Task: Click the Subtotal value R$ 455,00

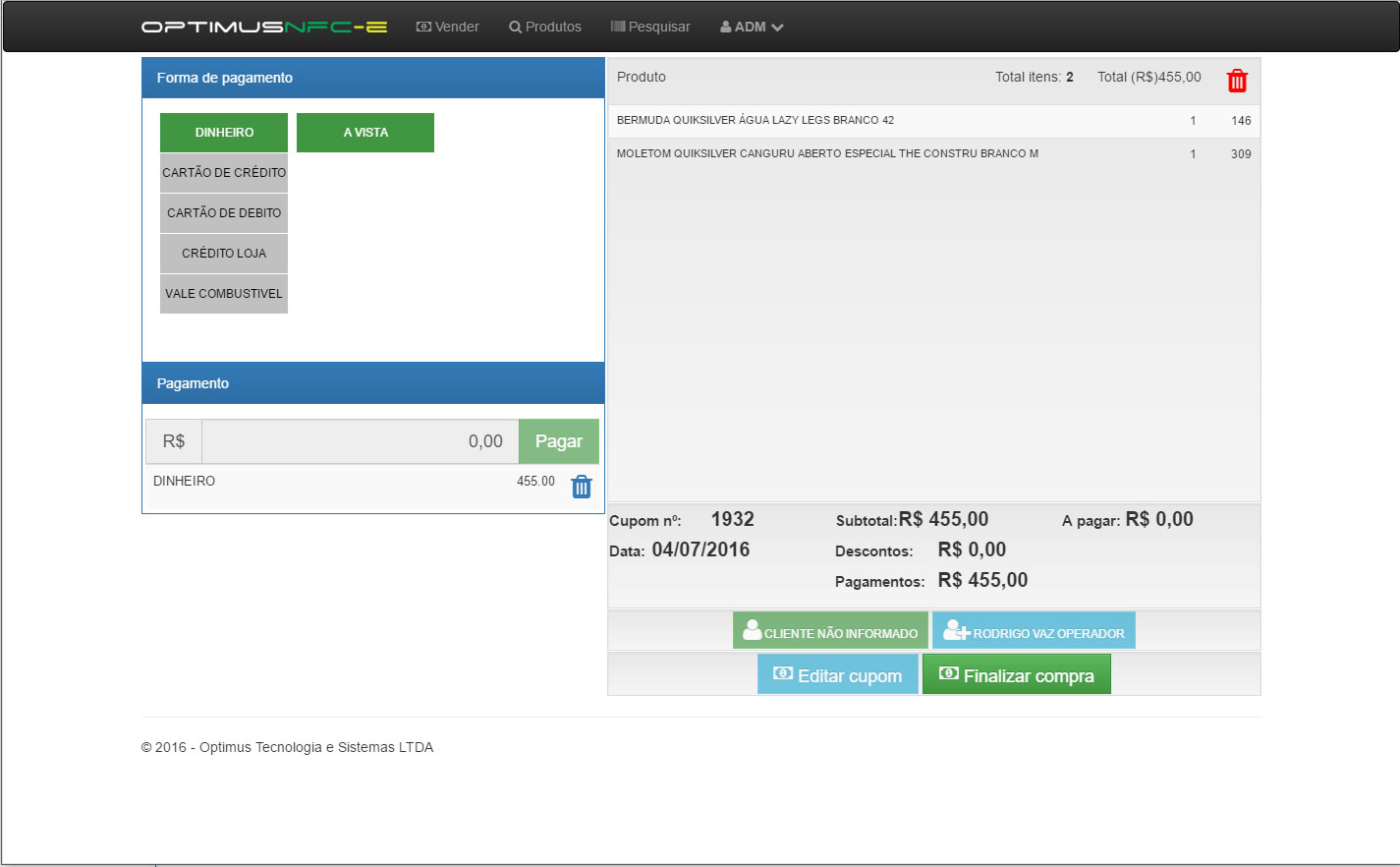Action: [x=944, y=519]
